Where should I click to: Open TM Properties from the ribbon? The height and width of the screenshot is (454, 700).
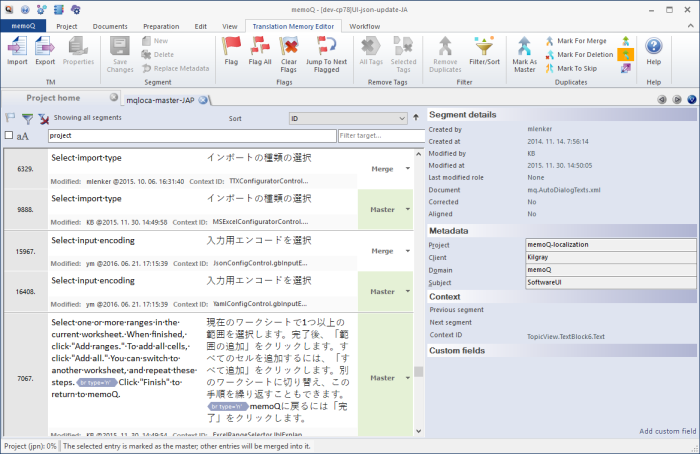(78, 50)
